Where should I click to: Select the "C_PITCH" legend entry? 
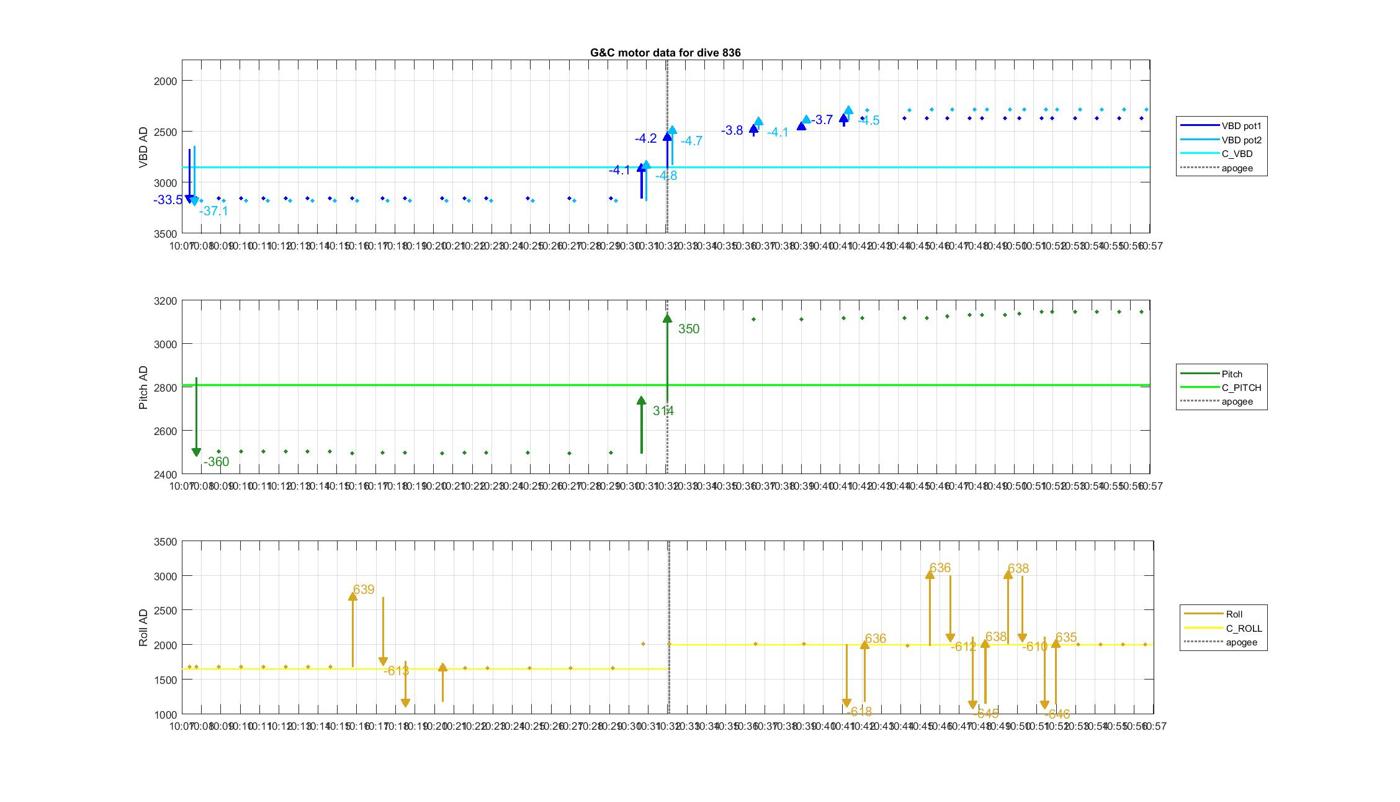(1218, 388)
